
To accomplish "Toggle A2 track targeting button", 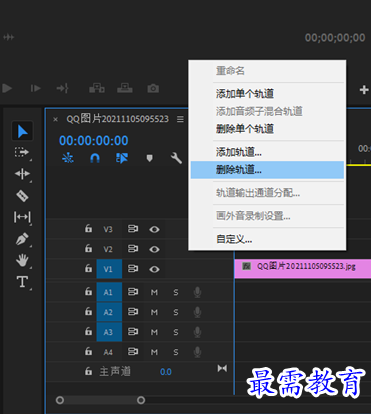I will click(x=109, y=312).
